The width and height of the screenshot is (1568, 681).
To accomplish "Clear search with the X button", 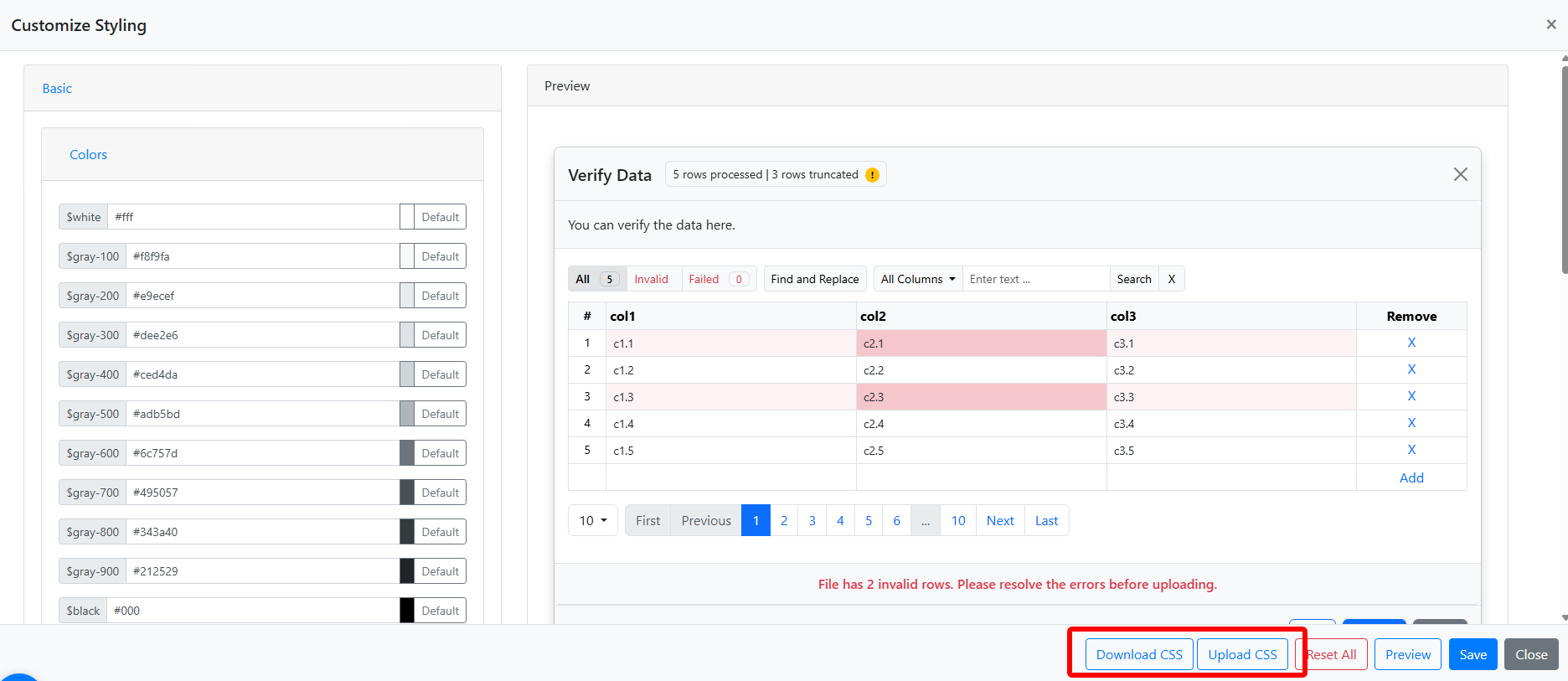I will click(x=1172, y=279).
